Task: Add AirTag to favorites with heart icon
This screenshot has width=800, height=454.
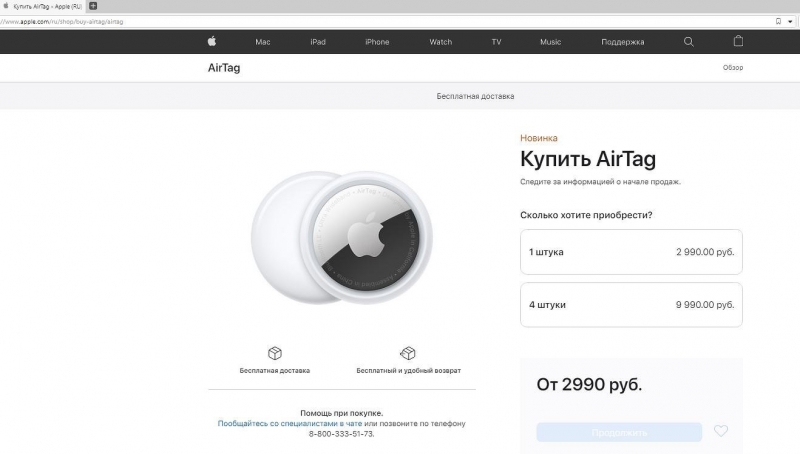Action: [720, 431]
